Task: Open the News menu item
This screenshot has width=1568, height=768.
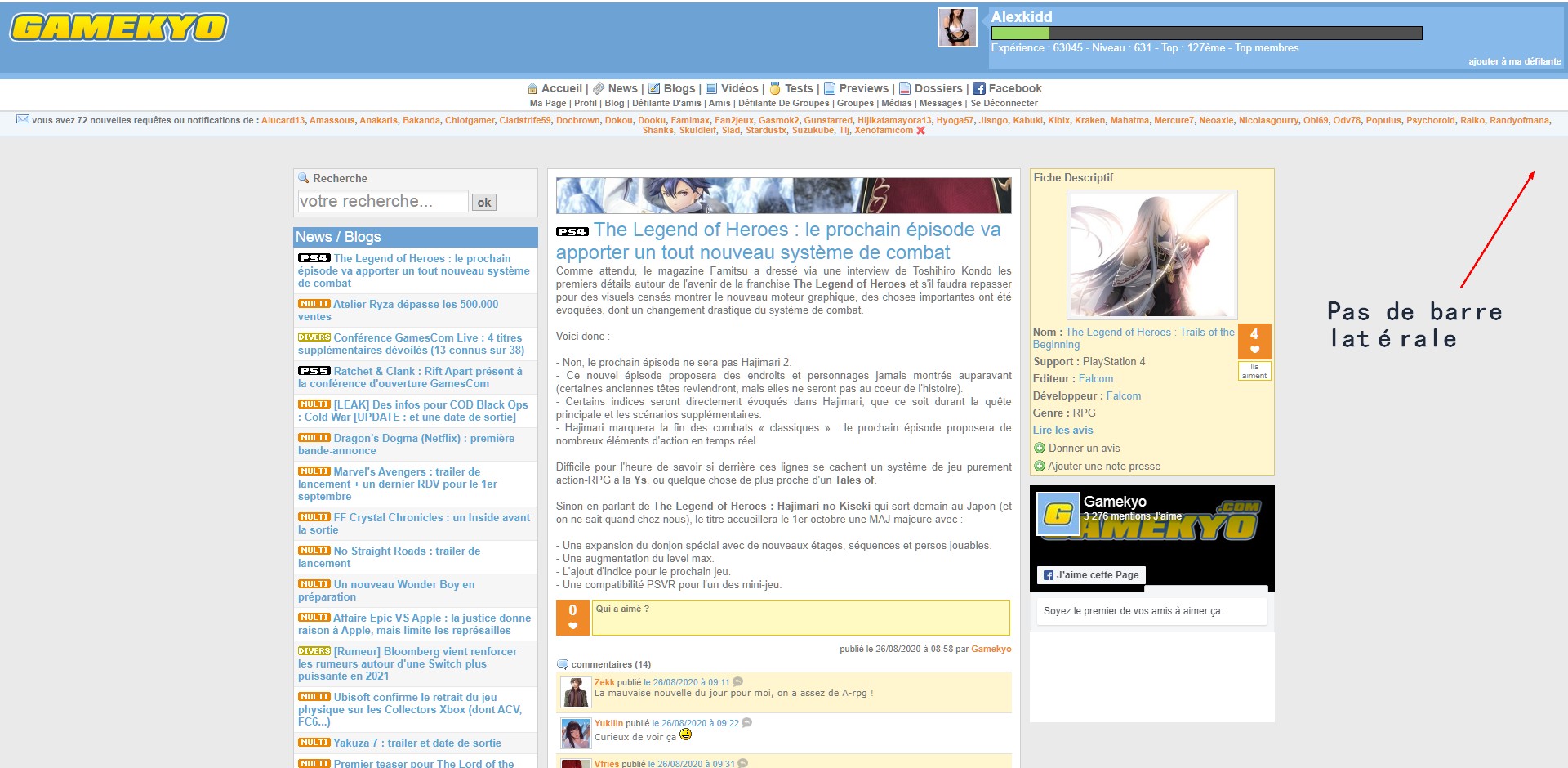Action: (x=622, y=88)
